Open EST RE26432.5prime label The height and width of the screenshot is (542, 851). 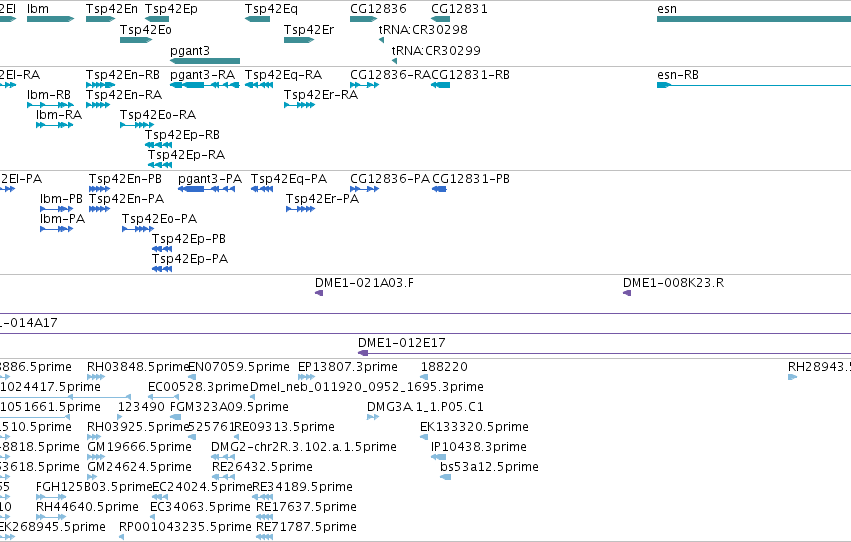pyautogui.click(x=262, y=467)
